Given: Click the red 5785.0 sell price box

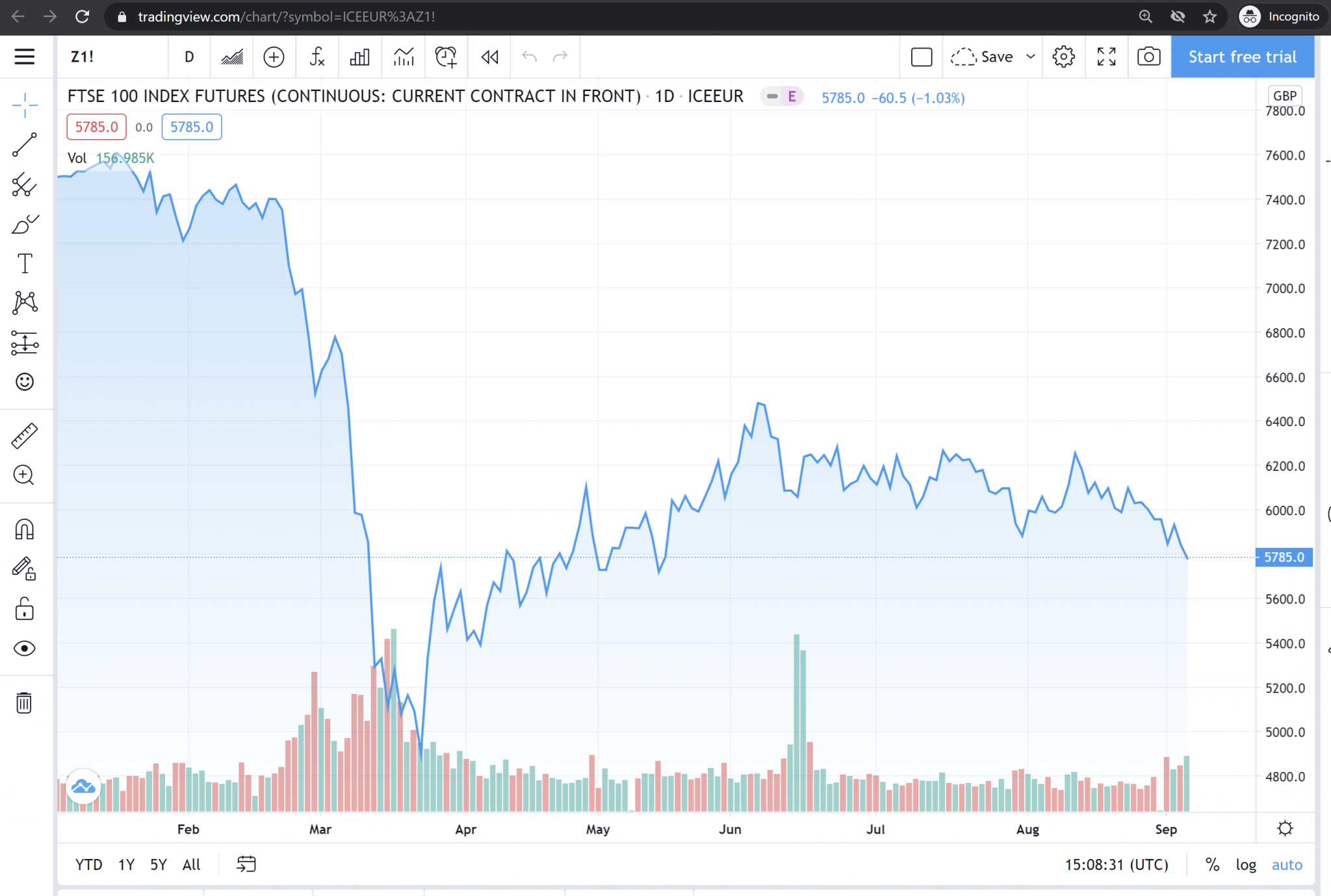Looking at the screenshot, I should click(96, 127).
